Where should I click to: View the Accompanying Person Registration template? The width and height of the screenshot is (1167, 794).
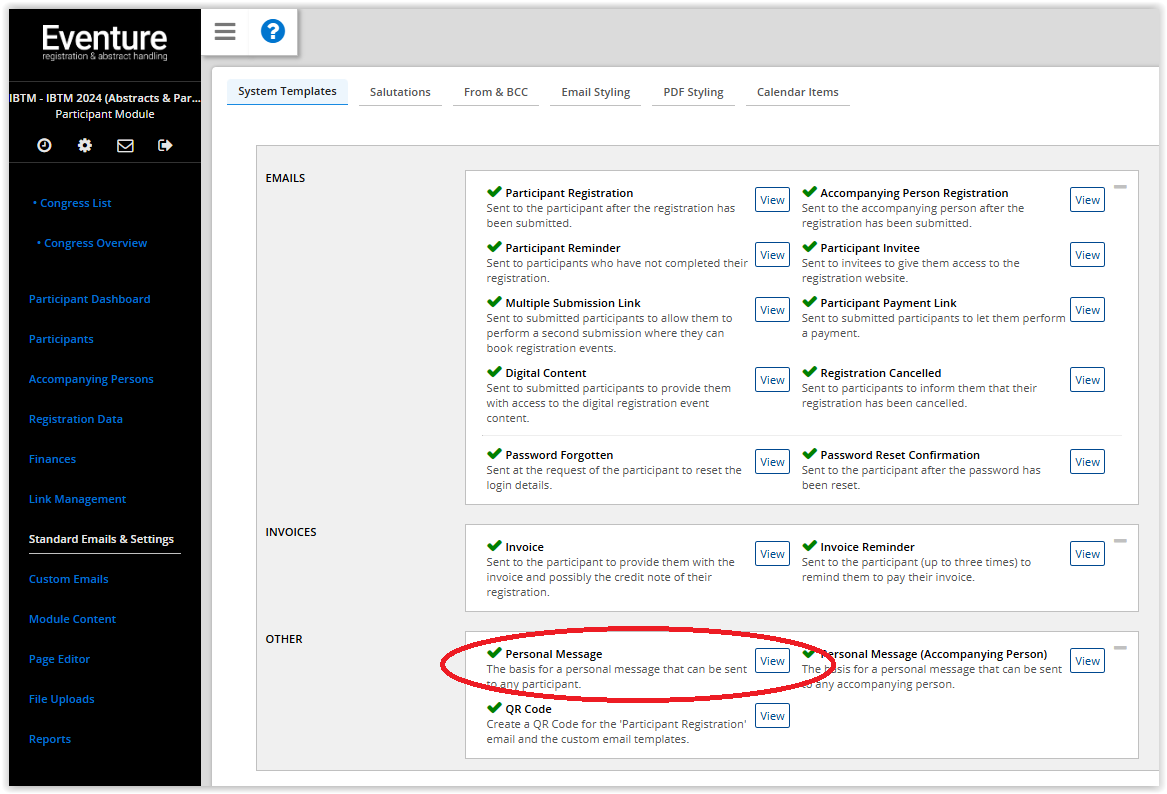(x=1087, y=199)
